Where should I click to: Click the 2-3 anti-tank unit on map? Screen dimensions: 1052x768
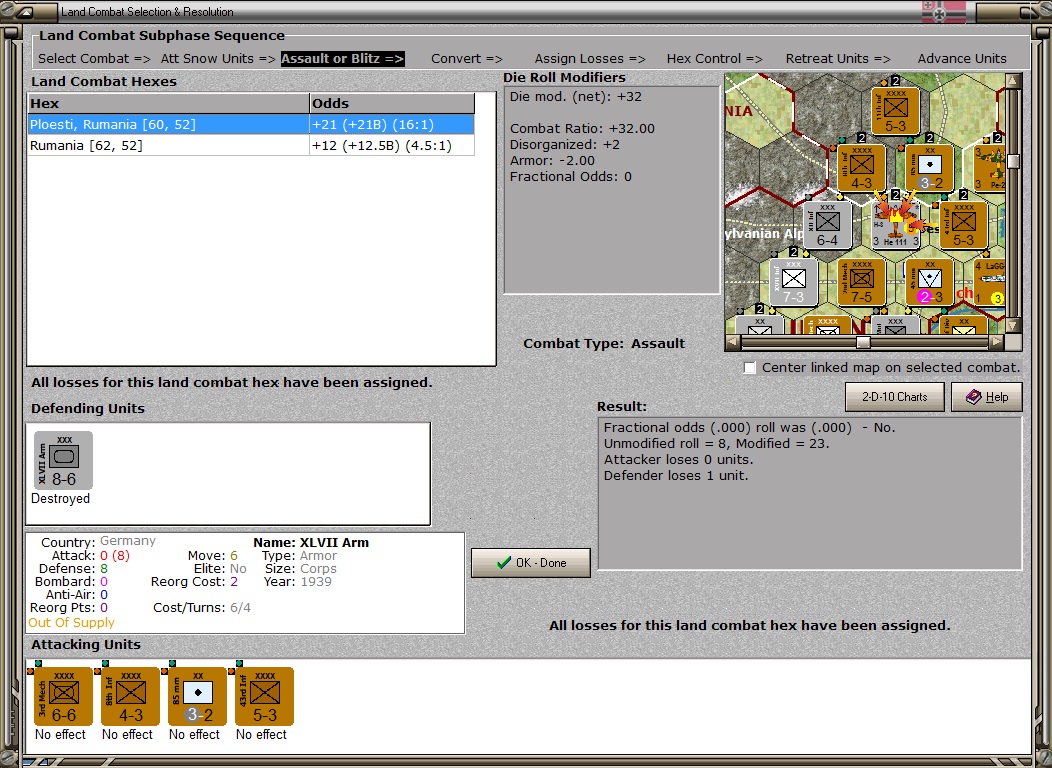point(929,282)
